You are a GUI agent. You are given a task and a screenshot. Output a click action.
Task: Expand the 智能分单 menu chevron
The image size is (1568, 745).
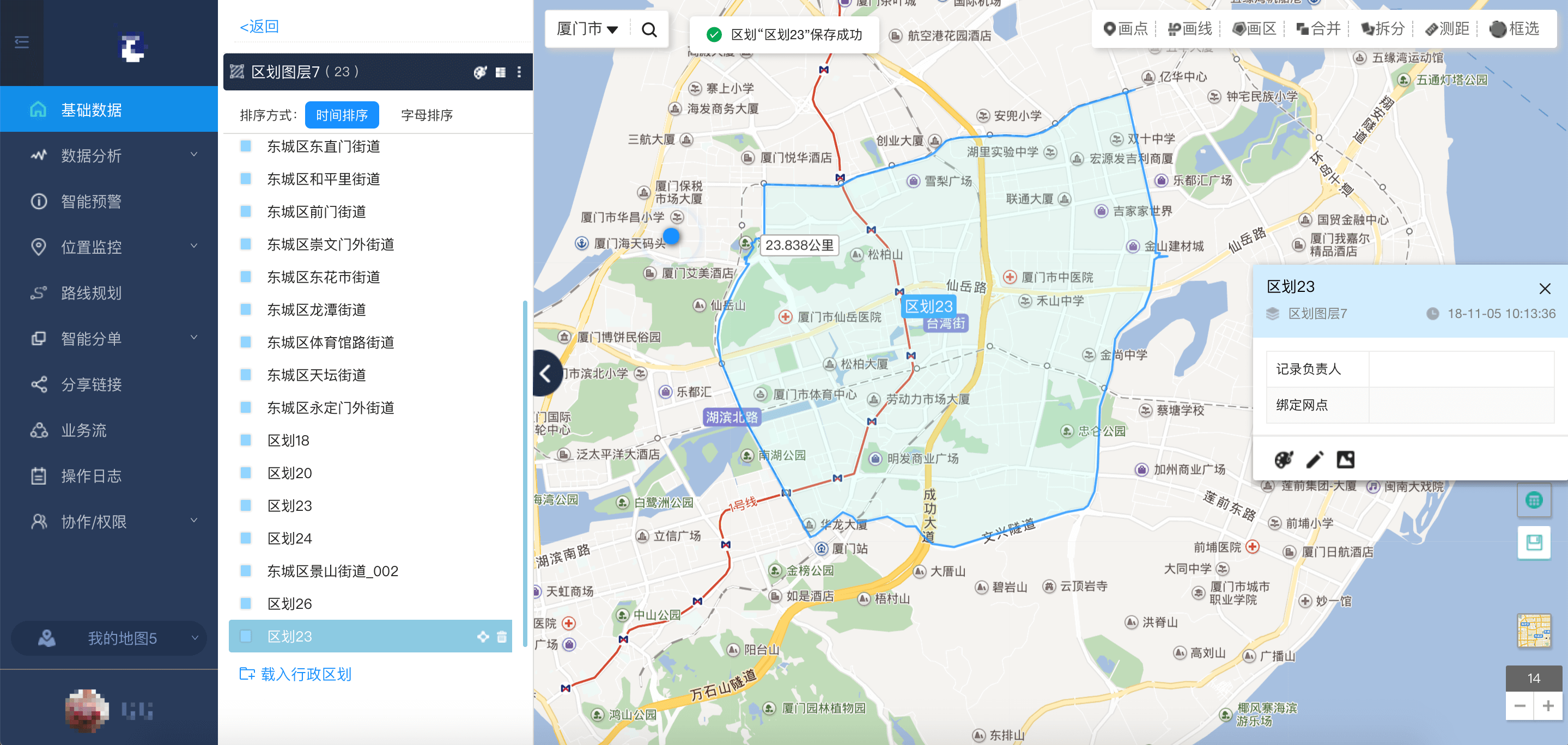[x=194, y=338]
